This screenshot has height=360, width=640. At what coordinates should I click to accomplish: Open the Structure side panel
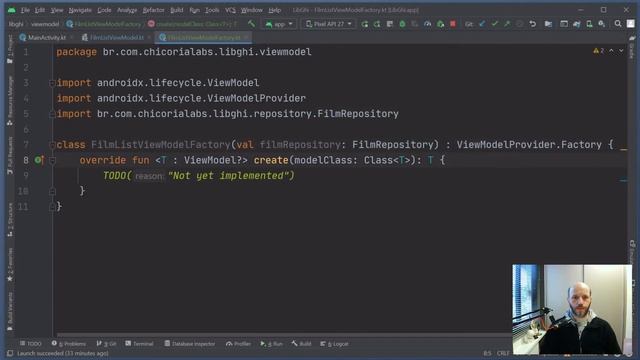(10, 220)
